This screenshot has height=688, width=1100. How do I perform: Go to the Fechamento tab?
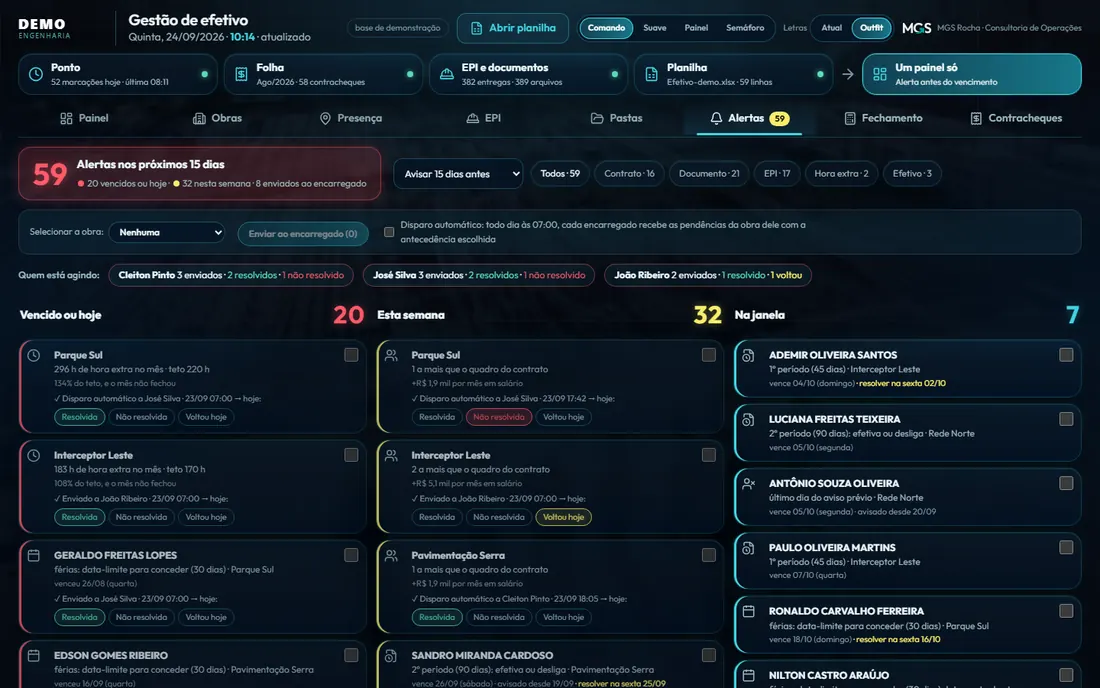[883, 118]
